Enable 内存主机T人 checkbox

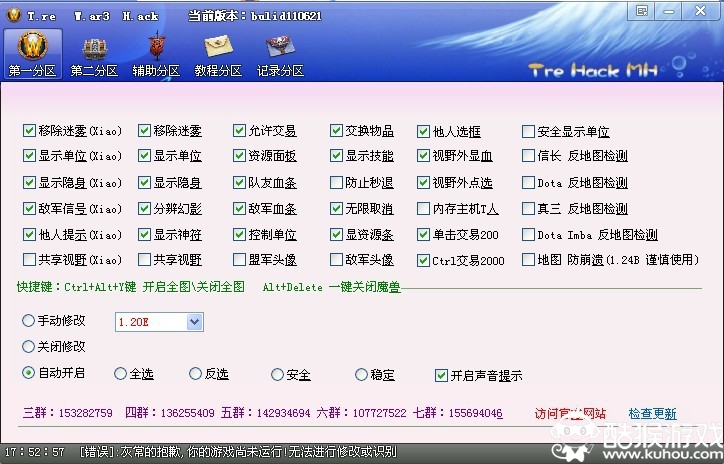(x=423, y=209)
